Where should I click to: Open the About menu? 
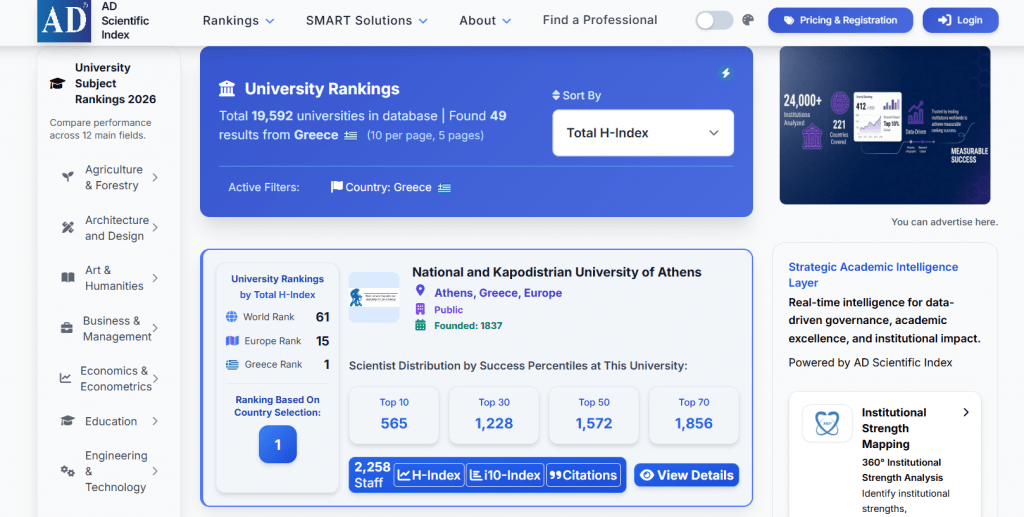pyautogui.click(x=485, y=21)
